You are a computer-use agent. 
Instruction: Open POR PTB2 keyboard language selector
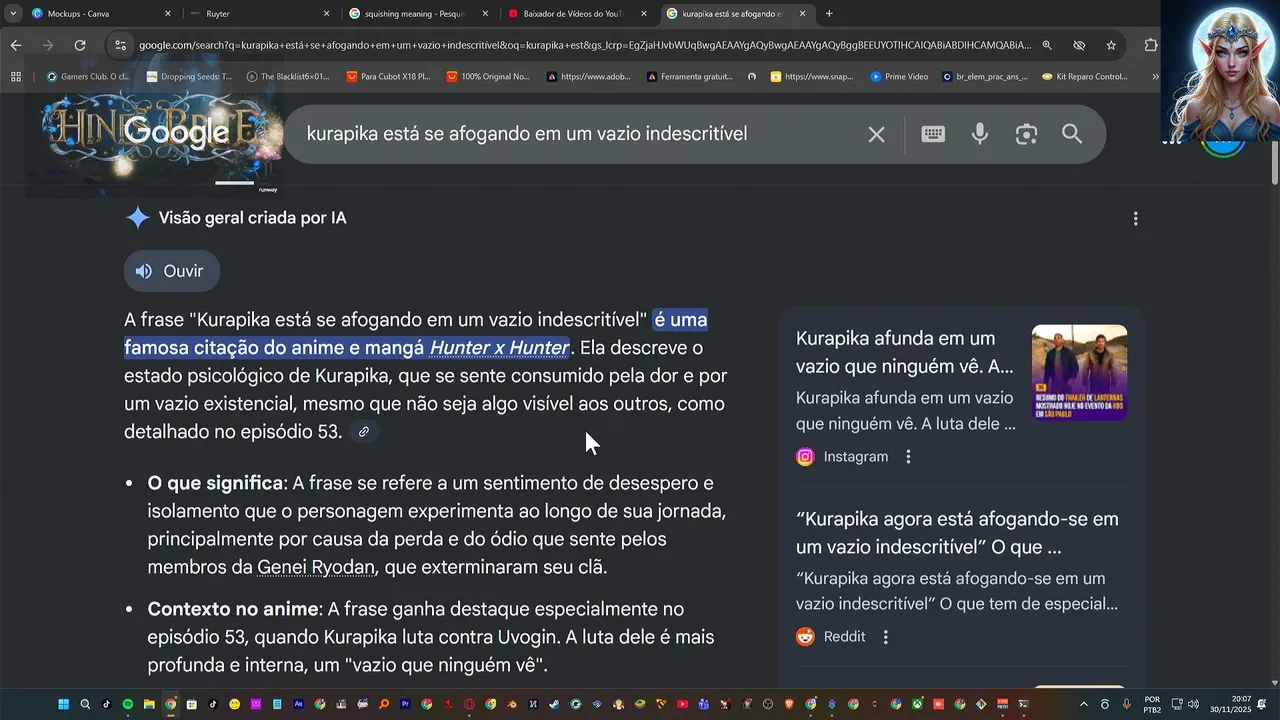1152,704
